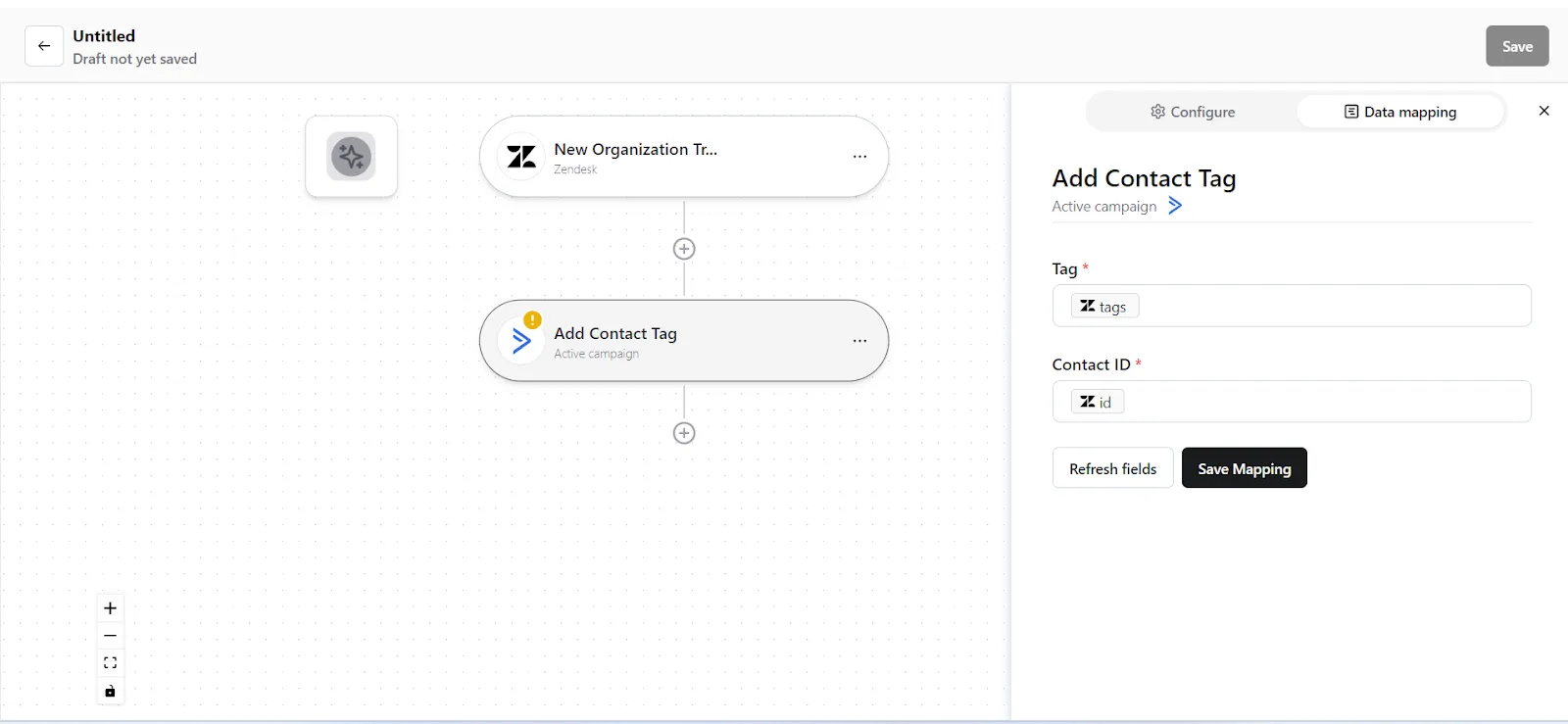The image size is (1568, 724).
Task: Zoom out of the canvas
Action: tap(110, 636)
